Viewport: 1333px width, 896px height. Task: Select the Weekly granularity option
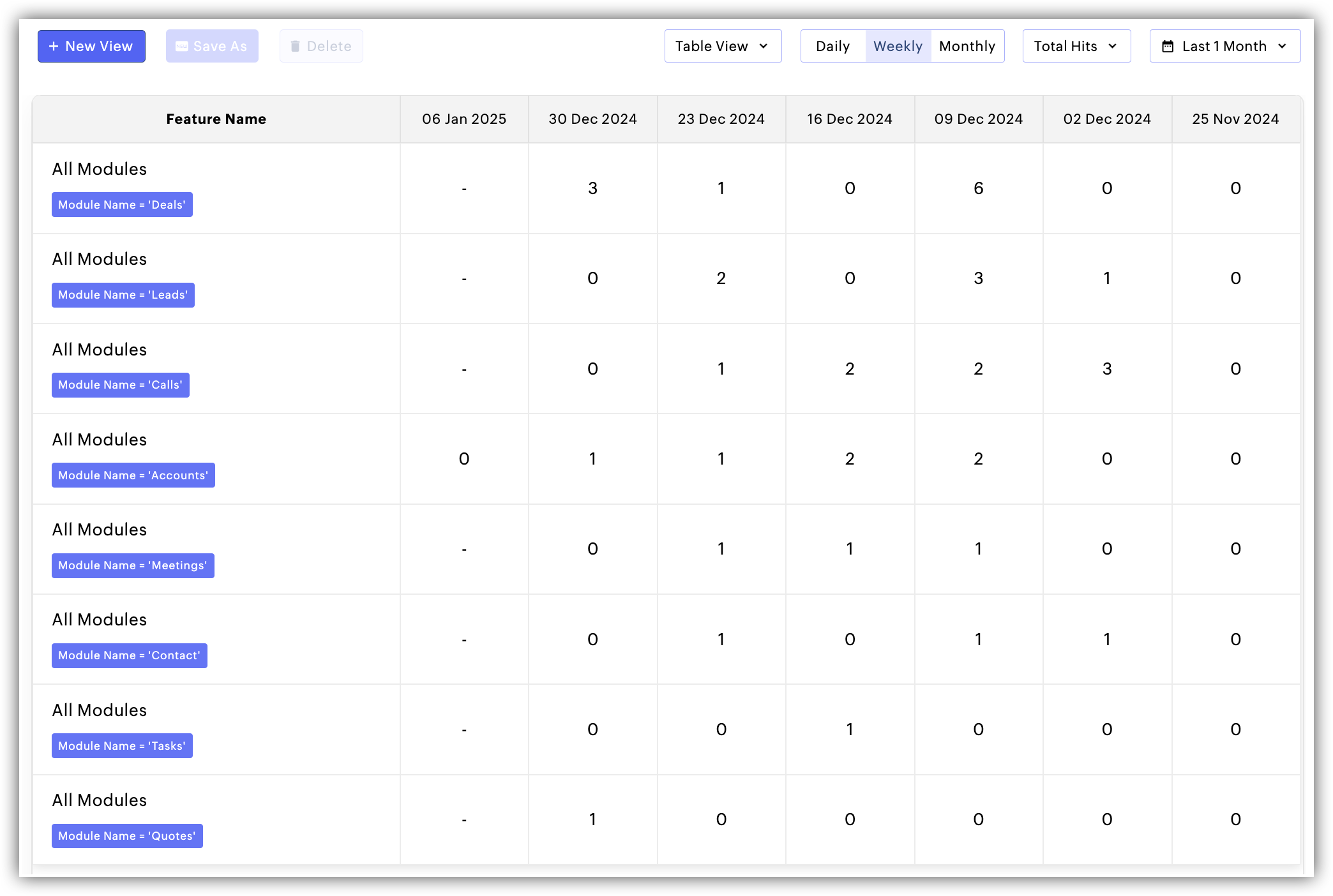pos(898,47)
